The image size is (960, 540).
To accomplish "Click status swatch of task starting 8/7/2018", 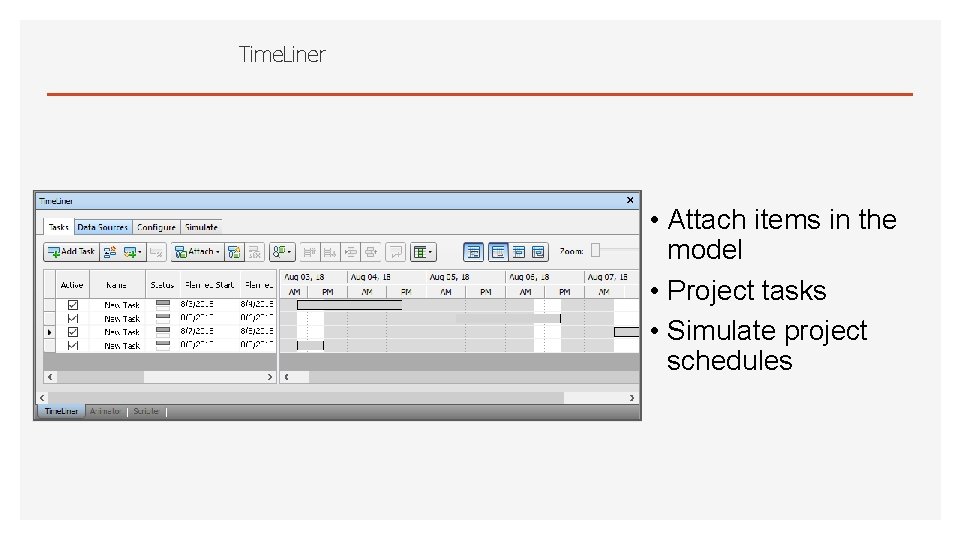I will point(163,331).
